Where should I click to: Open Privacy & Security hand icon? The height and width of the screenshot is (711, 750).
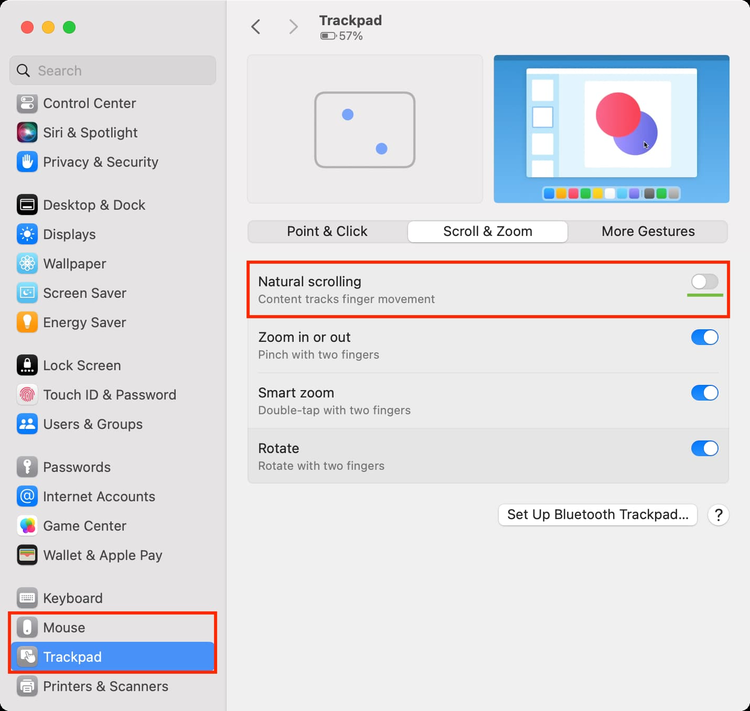[x=27, y=162]
